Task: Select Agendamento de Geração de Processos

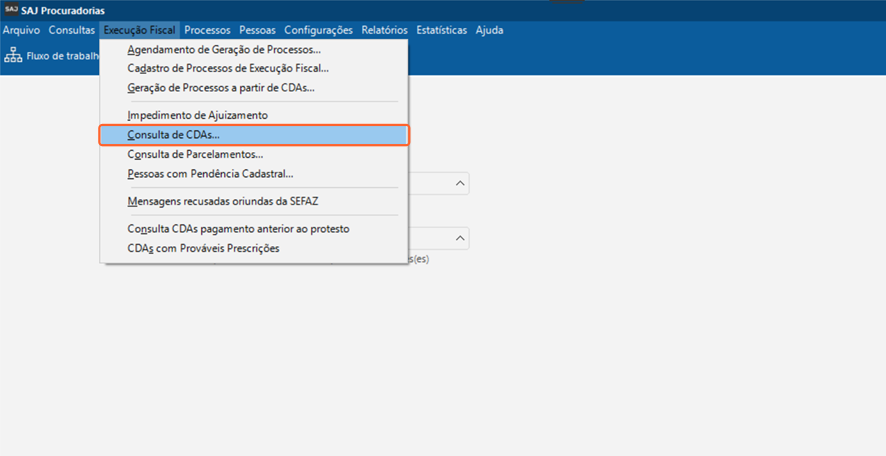Action: click(x=224, y=50)
